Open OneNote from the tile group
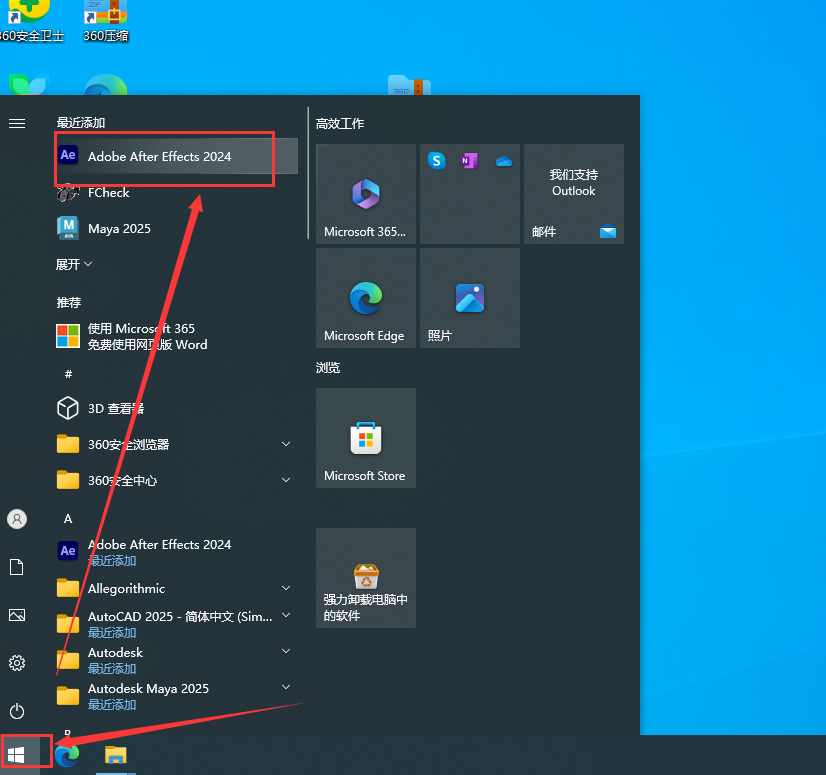Viewport: 826px width, 775px height. coord(469,161)
